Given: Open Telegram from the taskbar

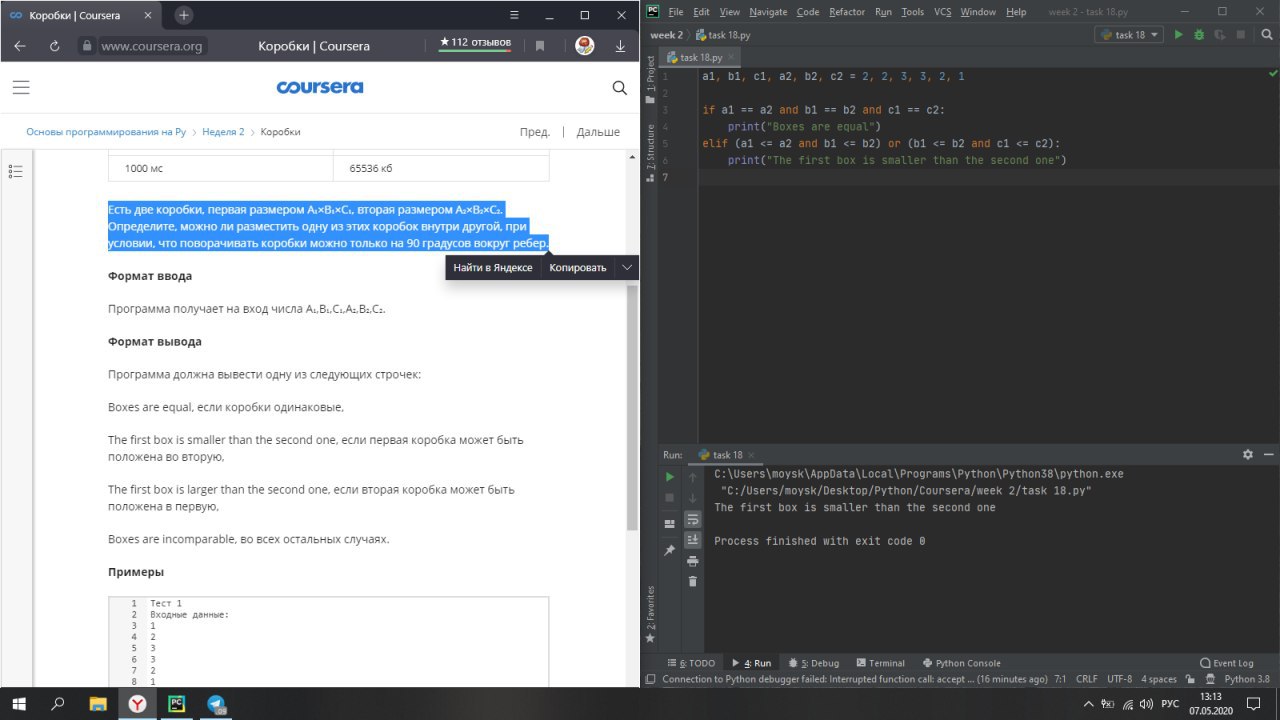Looking at the screenshot, I should coord(216,704).
